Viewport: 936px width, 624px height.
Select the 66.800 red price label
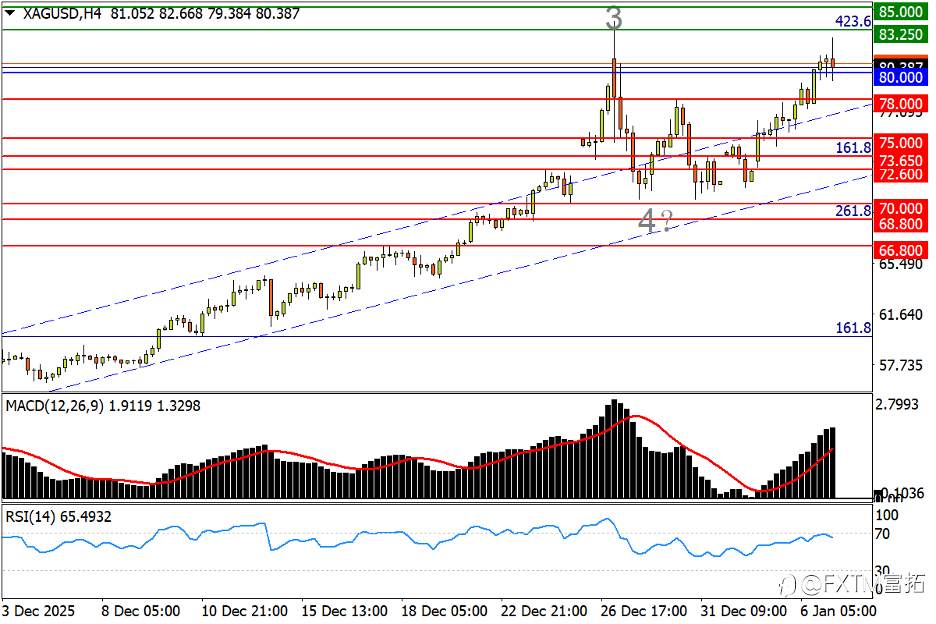click(x=901, y=250)
